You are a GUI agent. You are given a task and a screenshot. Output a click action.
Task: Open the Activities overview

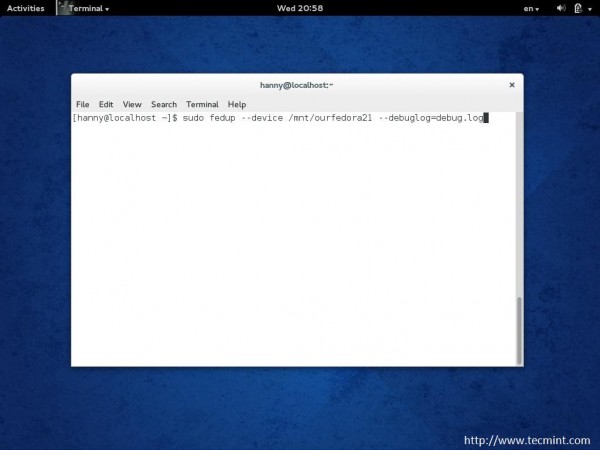coord(26,8)
